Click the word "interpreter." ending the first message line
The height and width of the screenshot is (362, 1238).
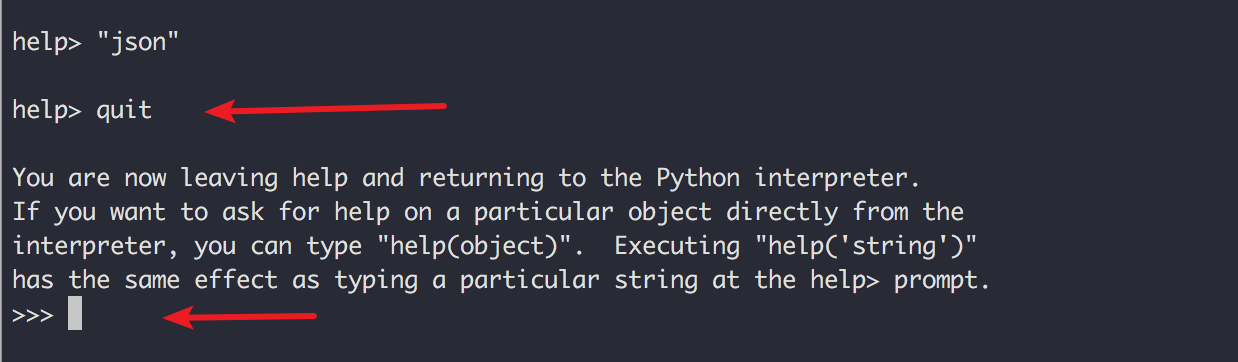point(838,180)
